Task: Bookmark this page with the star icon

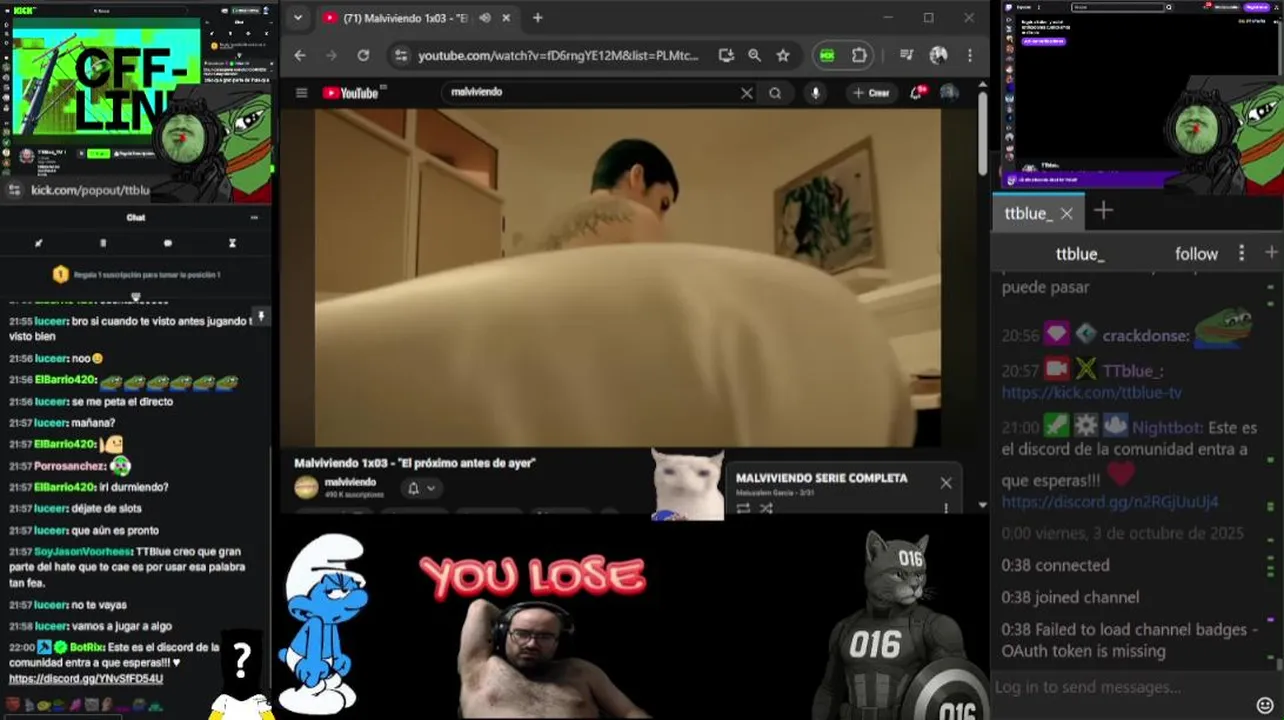Action: (783, 56)
